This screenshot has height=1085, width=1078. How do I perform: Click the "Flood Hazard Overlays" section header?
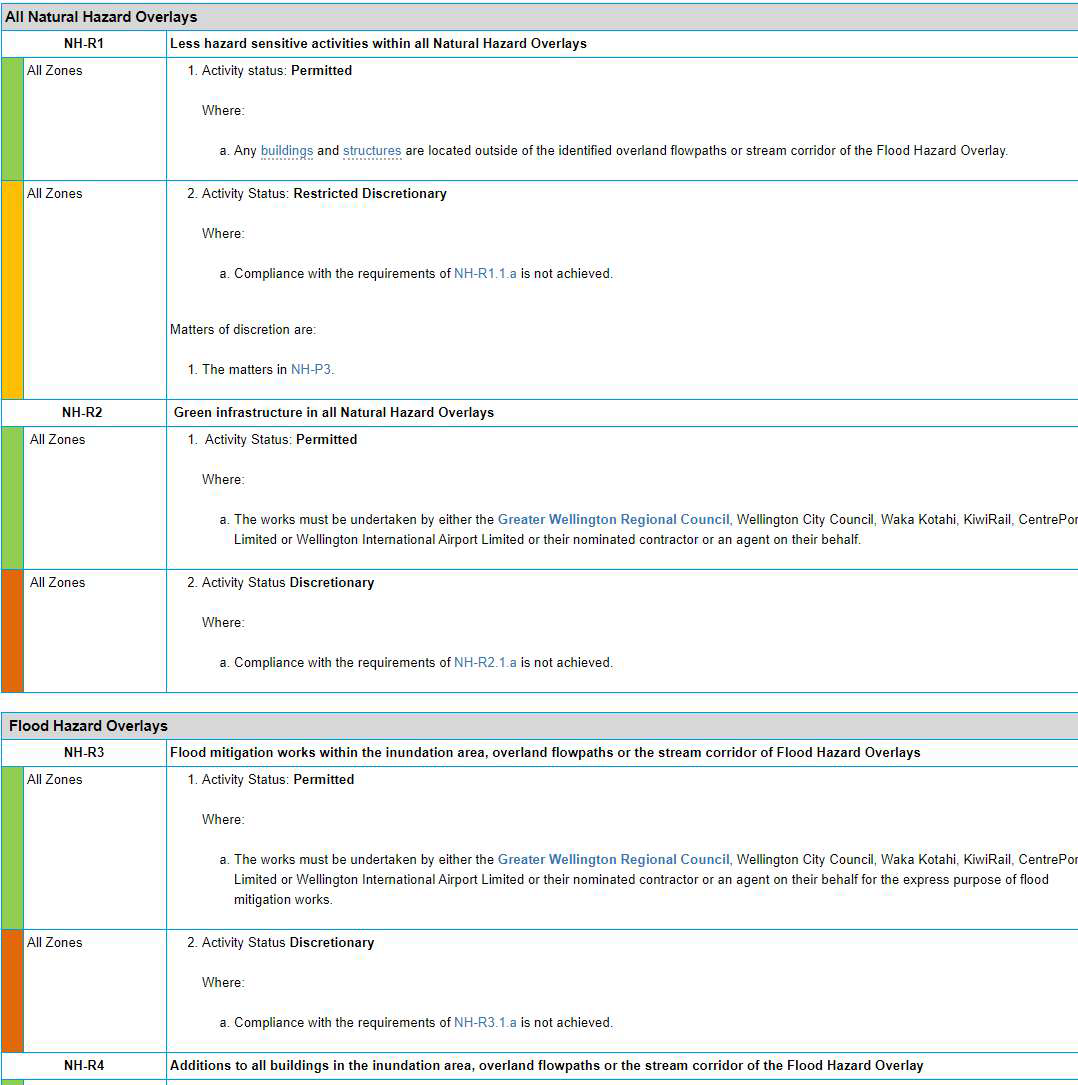tap(88, 726)
